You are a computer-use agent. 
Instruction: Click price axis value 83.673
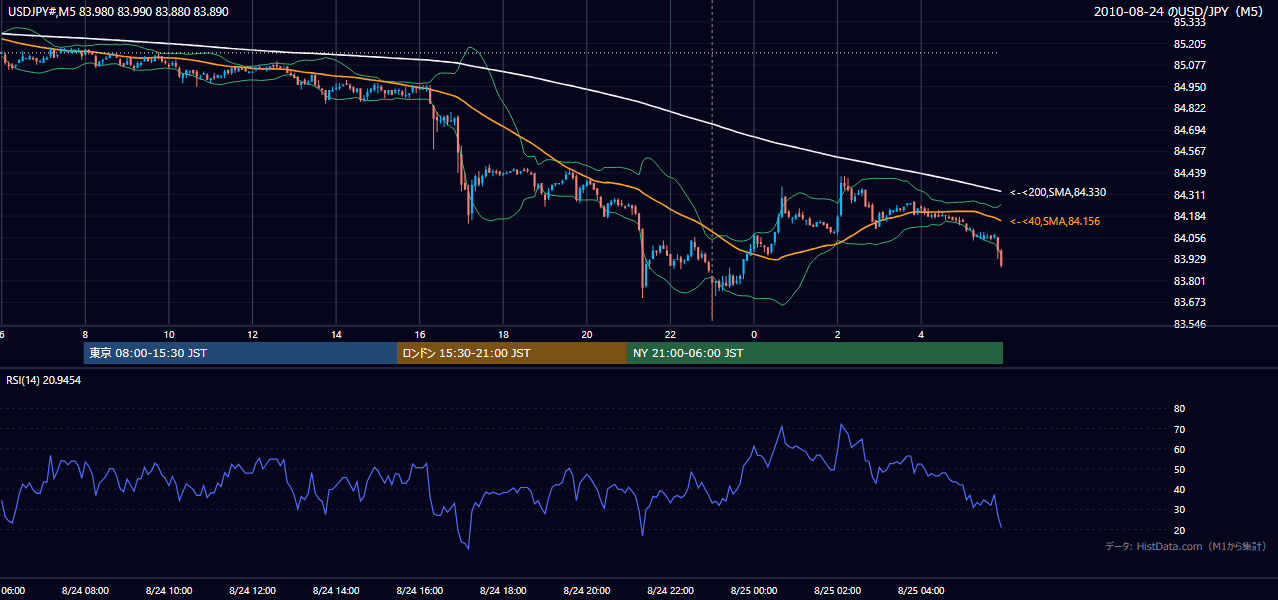1189,302
